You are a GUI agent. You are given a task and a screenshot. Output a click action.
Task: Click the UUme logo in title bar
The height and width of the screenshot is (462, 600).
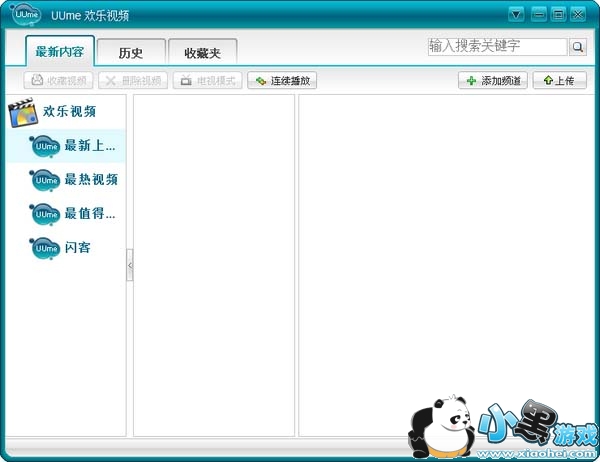click(x=26, y=15)
